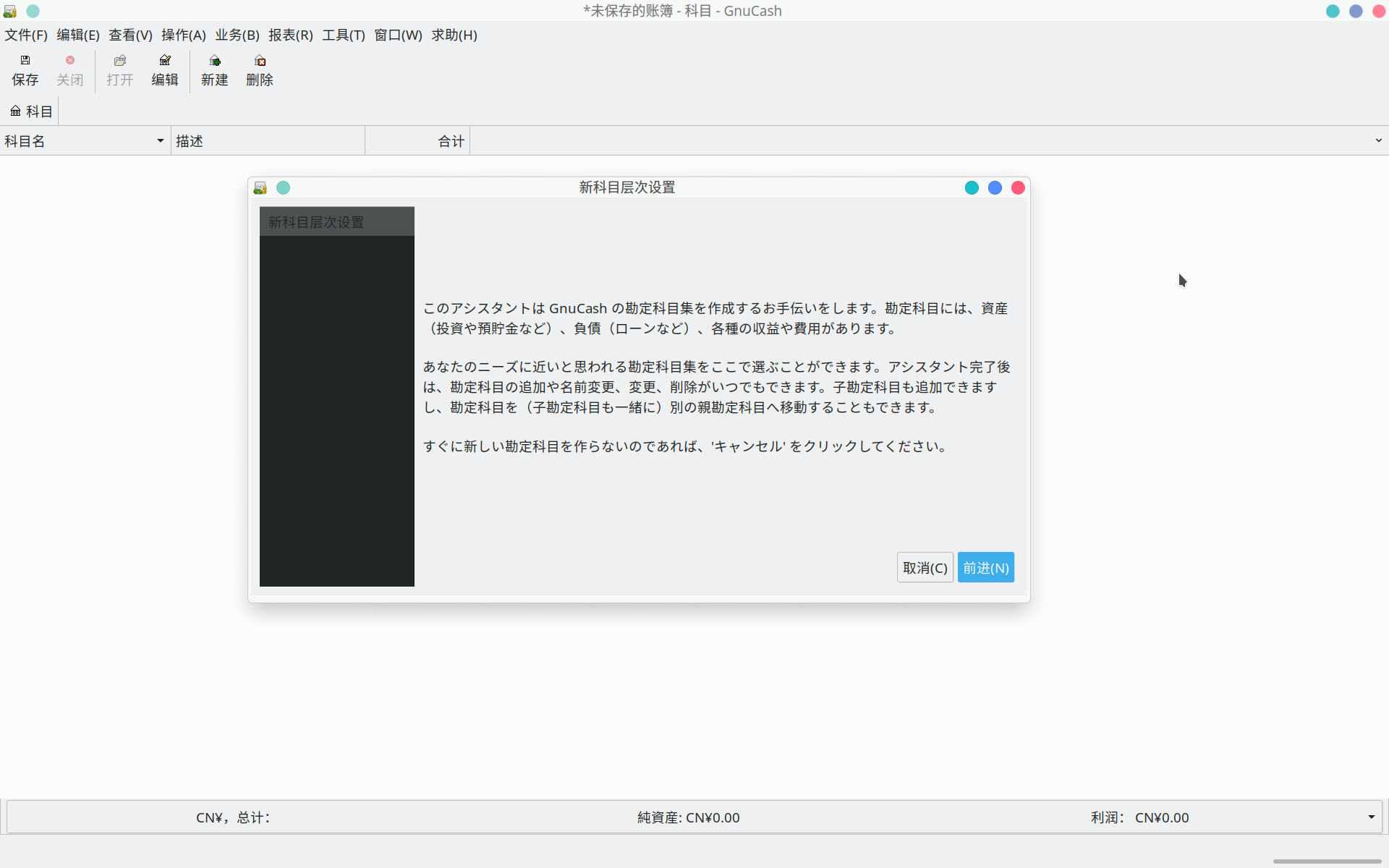The width and height of the screenshot is (1389, 868).
Task: Sort by 科目名 column header arrow
Action: click(x=161, y=141)
